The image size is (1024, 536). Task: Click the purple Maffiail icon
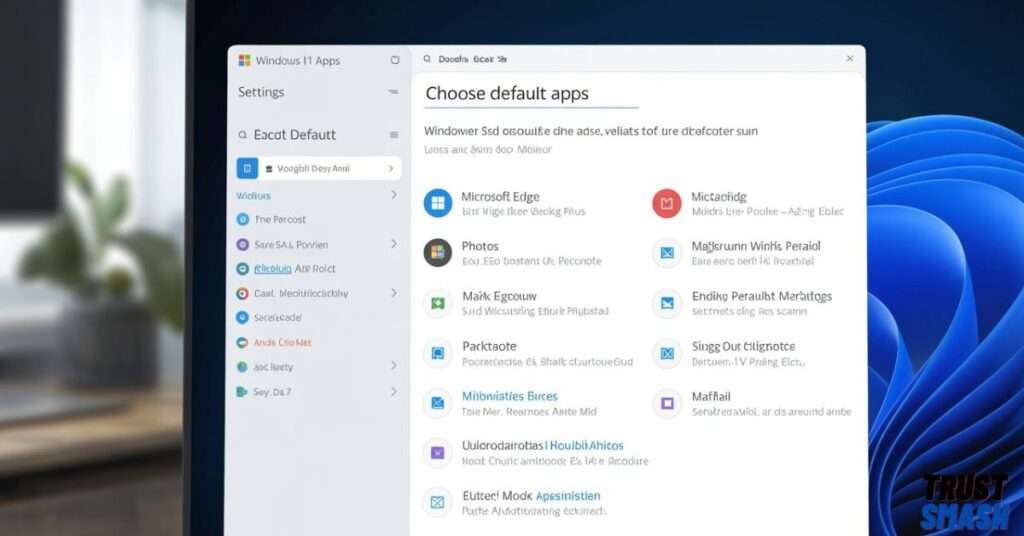click(x=667, y=403)
